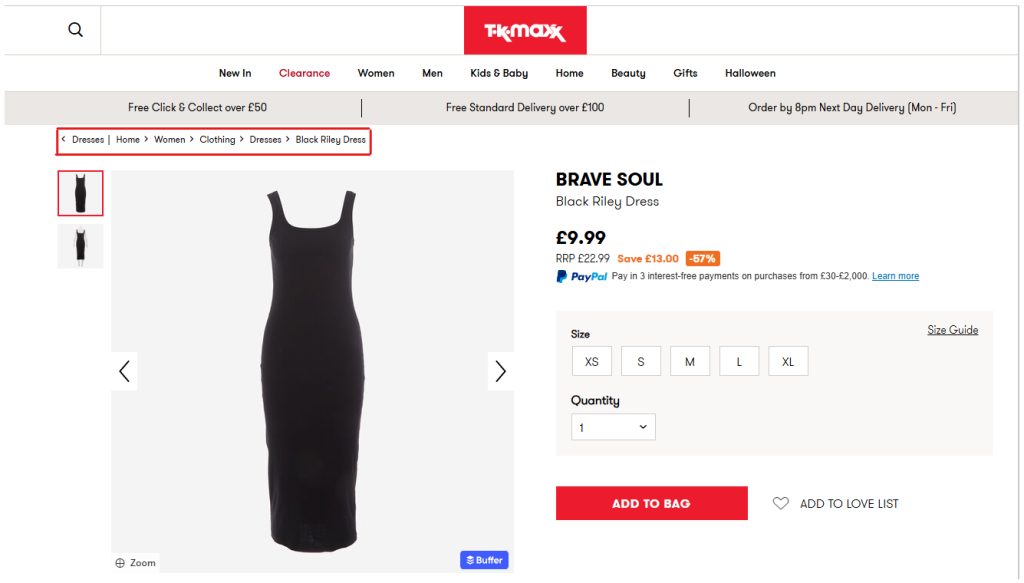Click the Add to Love List heart
1024x583 pixels.
[781, 504]
